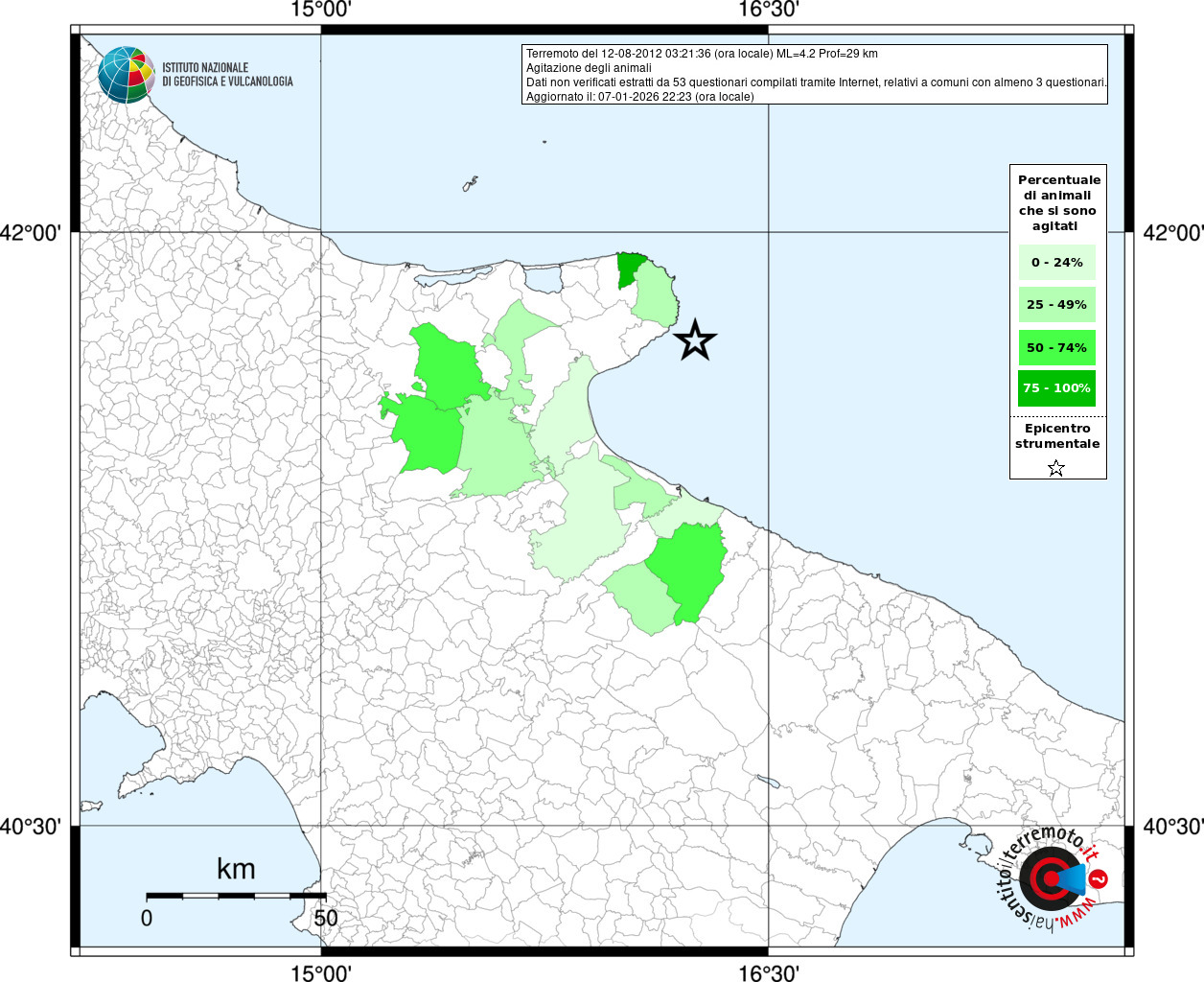Click the Tremiti islands in the sea
Screen dimensions: 1204x982
pyautogui.click(x=470, y=183)
